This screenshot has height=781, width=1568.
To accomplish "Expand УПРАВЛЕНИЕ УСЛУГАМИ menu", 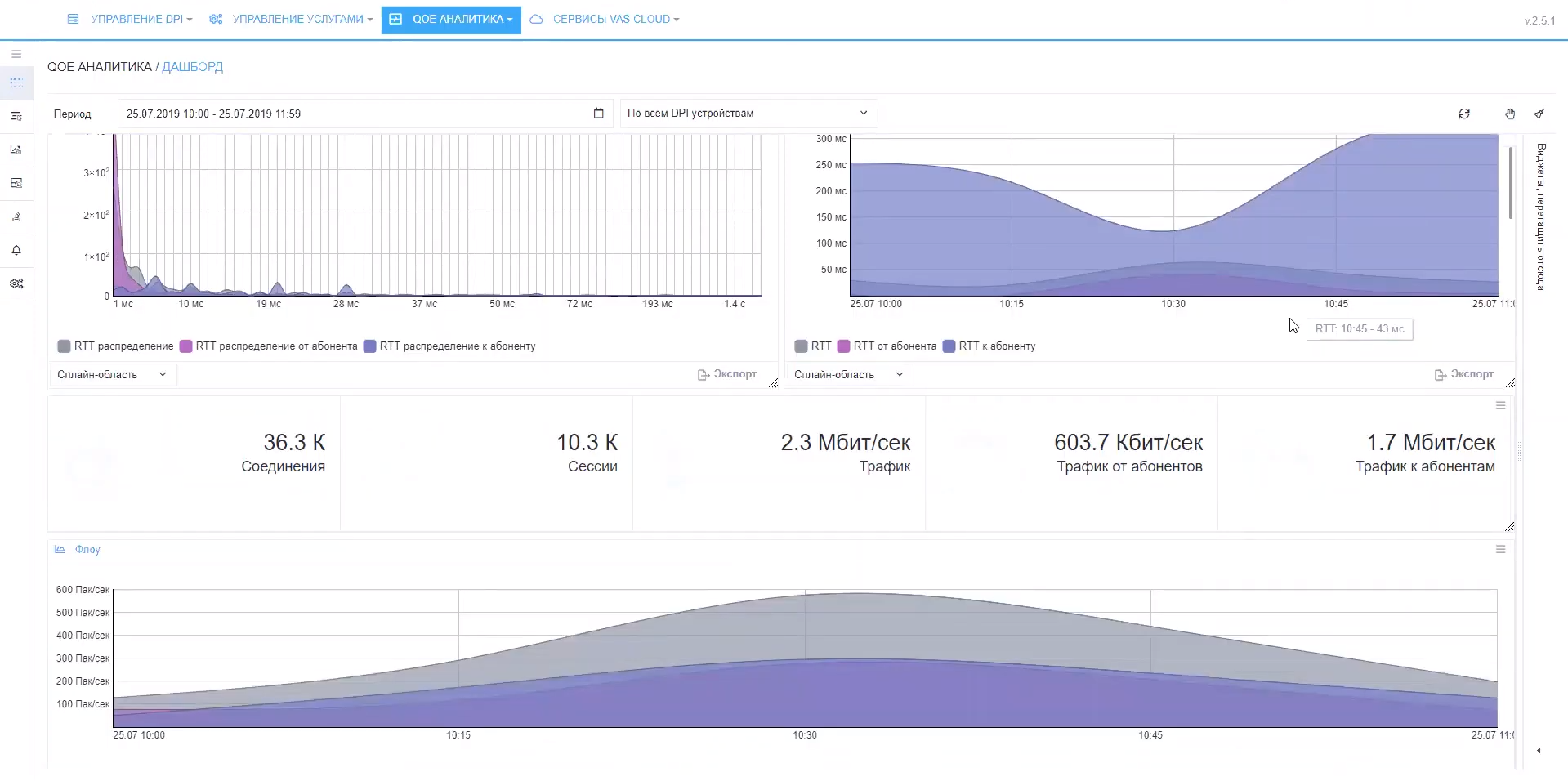I will [x=291, y=19].
